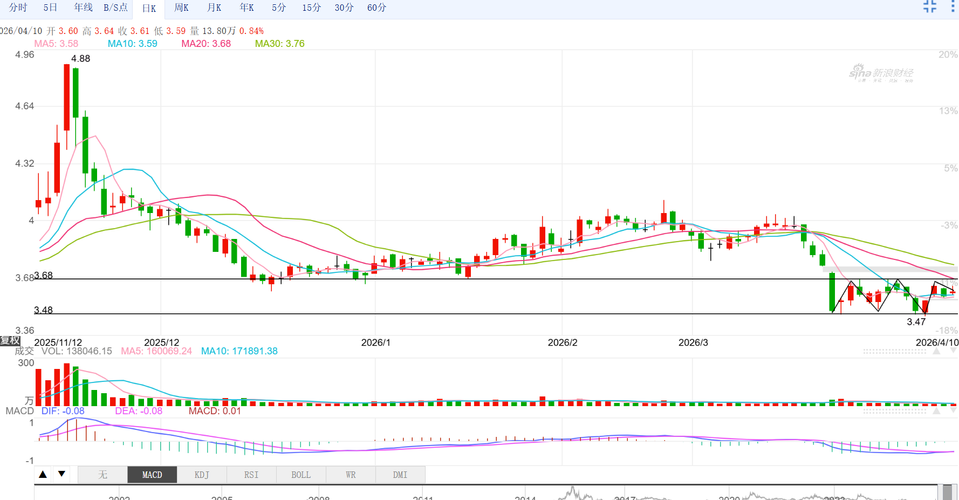
Task: Click the 2026/4/10 end date label
Action: click(x=936, y=342)
